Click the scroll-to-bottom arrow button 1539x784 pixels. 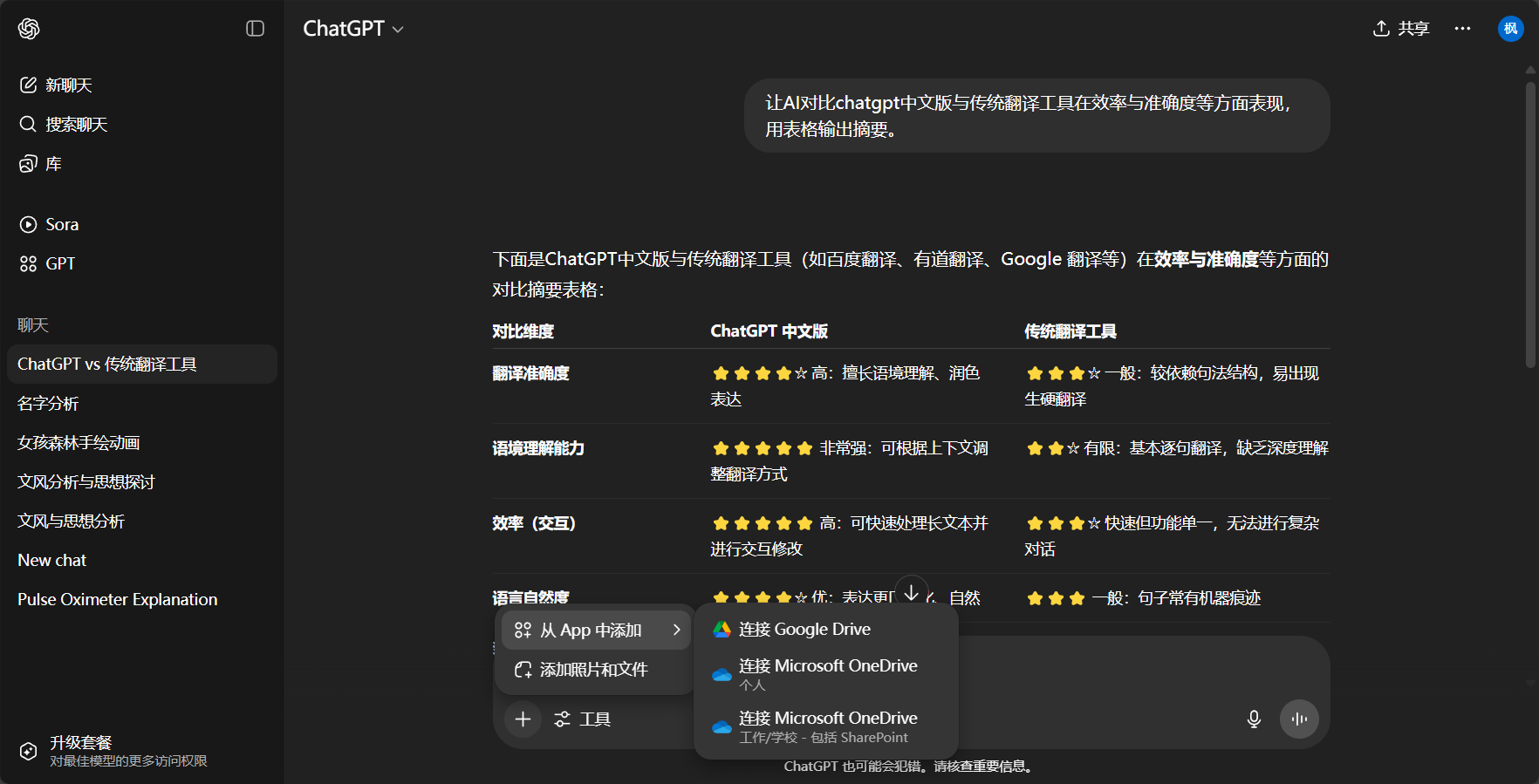coord(911,593)
